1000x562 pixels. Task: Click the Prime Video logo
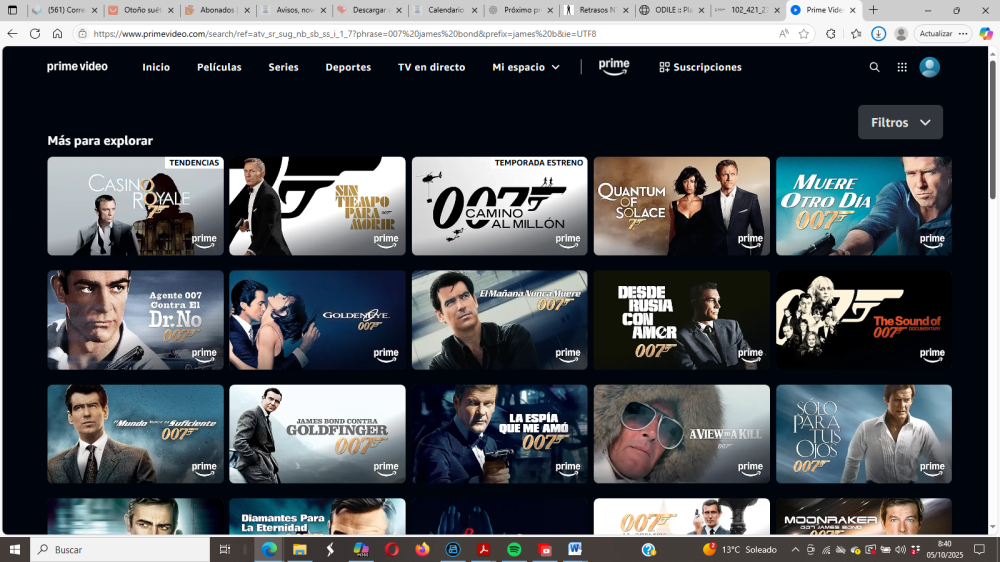tap(77, 67)
